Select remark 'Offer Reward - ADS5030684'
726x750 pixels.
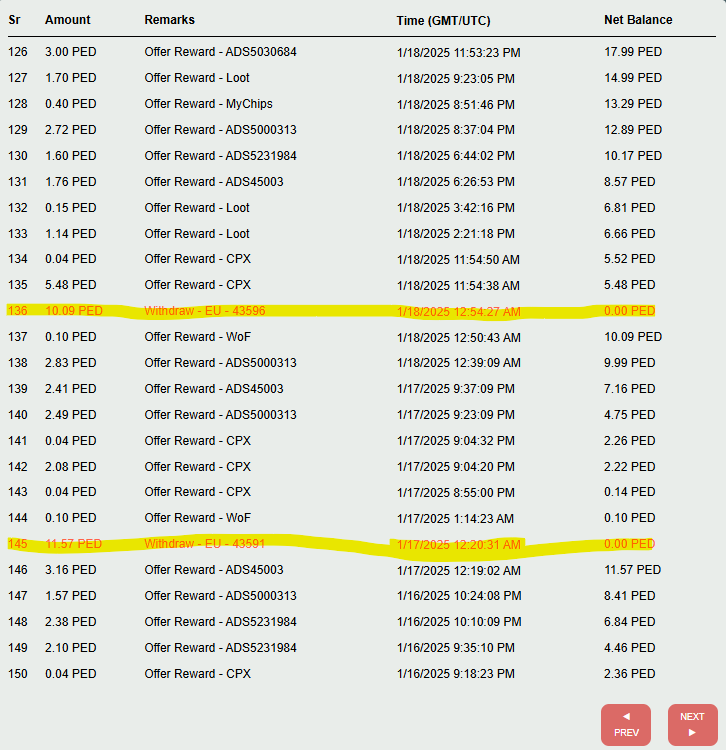coord(220,52)
